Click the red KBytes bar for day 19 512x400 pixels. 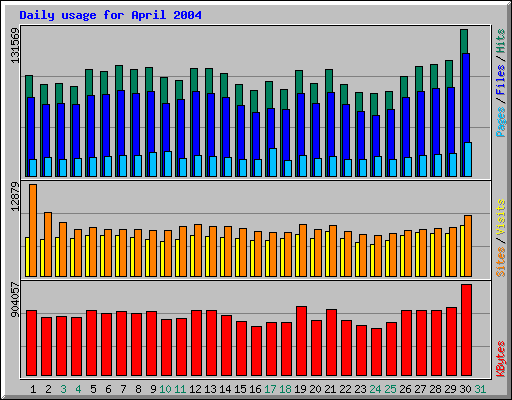[301, 341]
